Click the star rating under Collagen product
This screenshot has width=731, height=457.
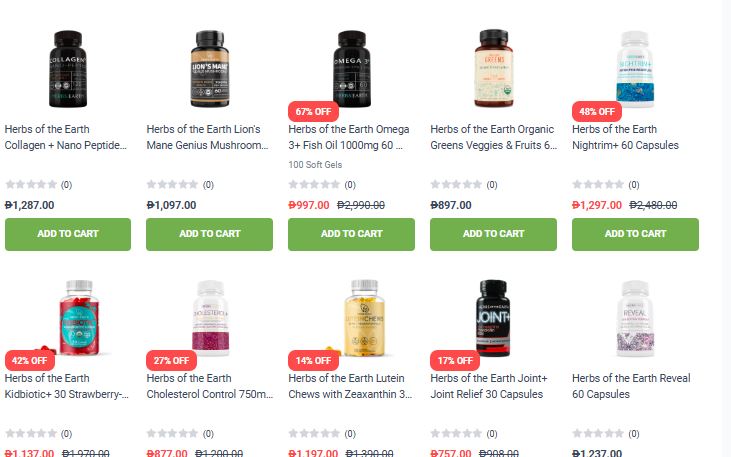click(x=31, y=185)
